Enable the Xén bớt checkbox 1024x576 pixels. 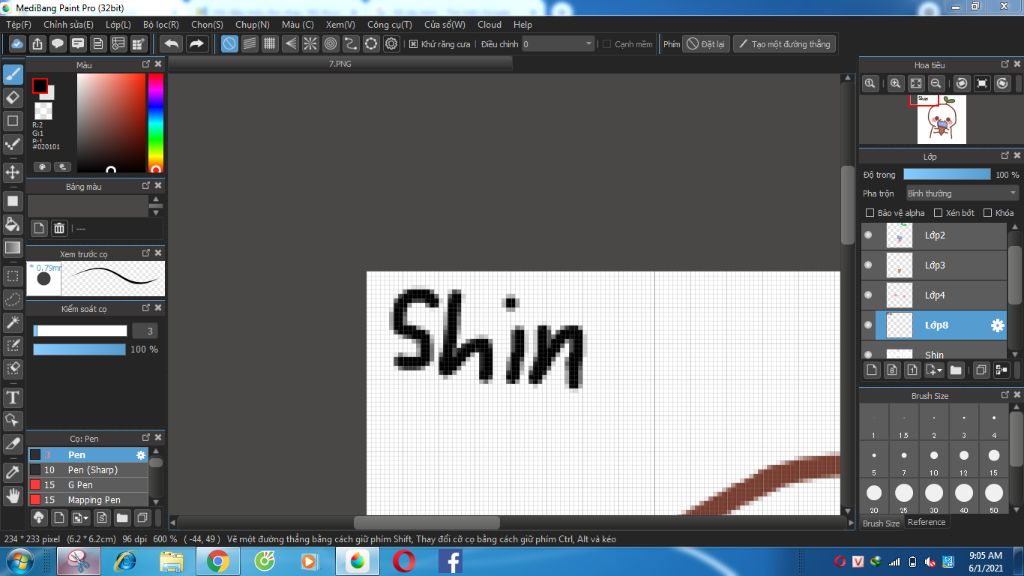[x=938, y=213]
